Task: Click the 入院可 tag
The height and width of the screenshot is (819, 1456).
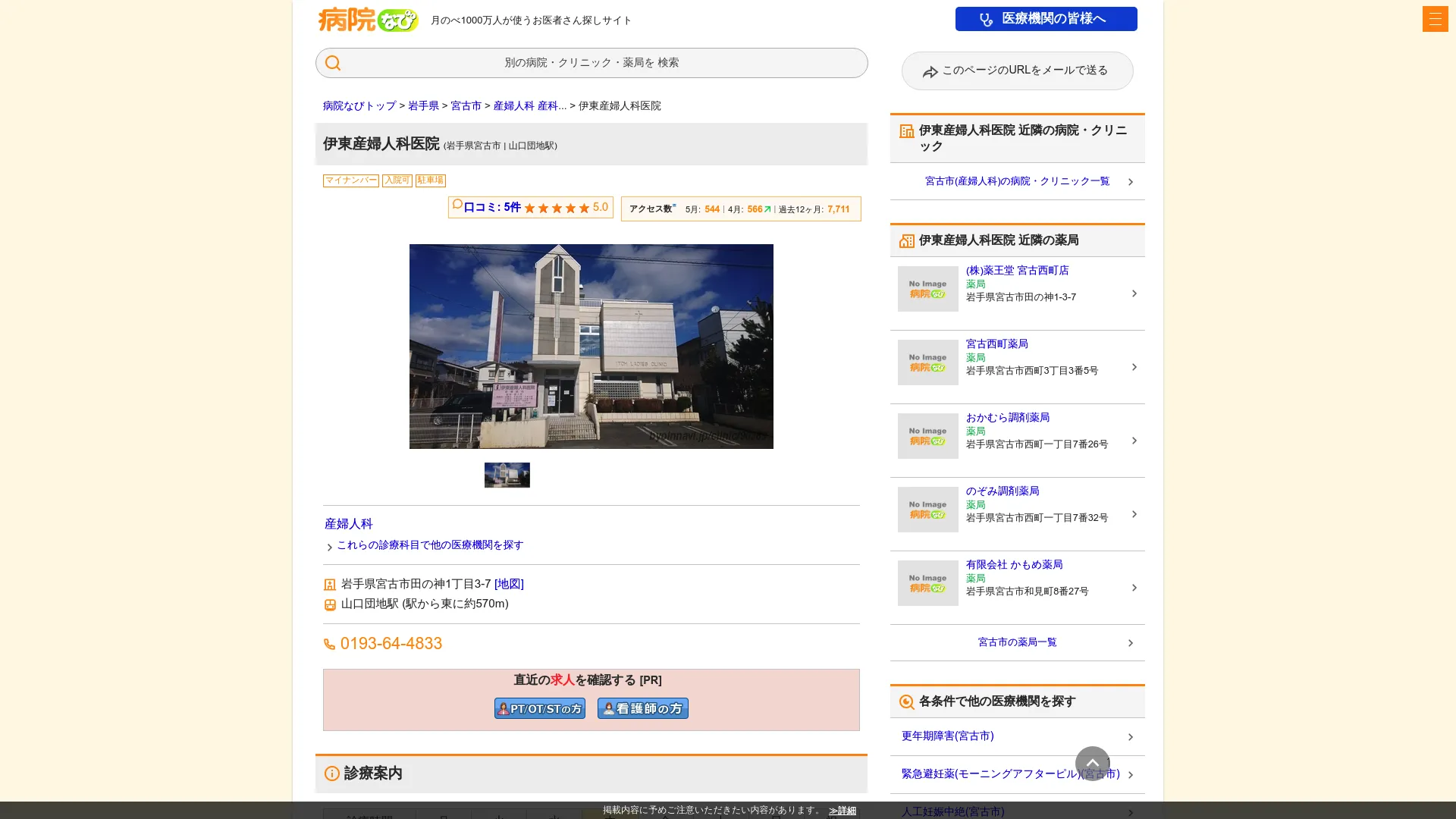Action: (x=397, y=180)
